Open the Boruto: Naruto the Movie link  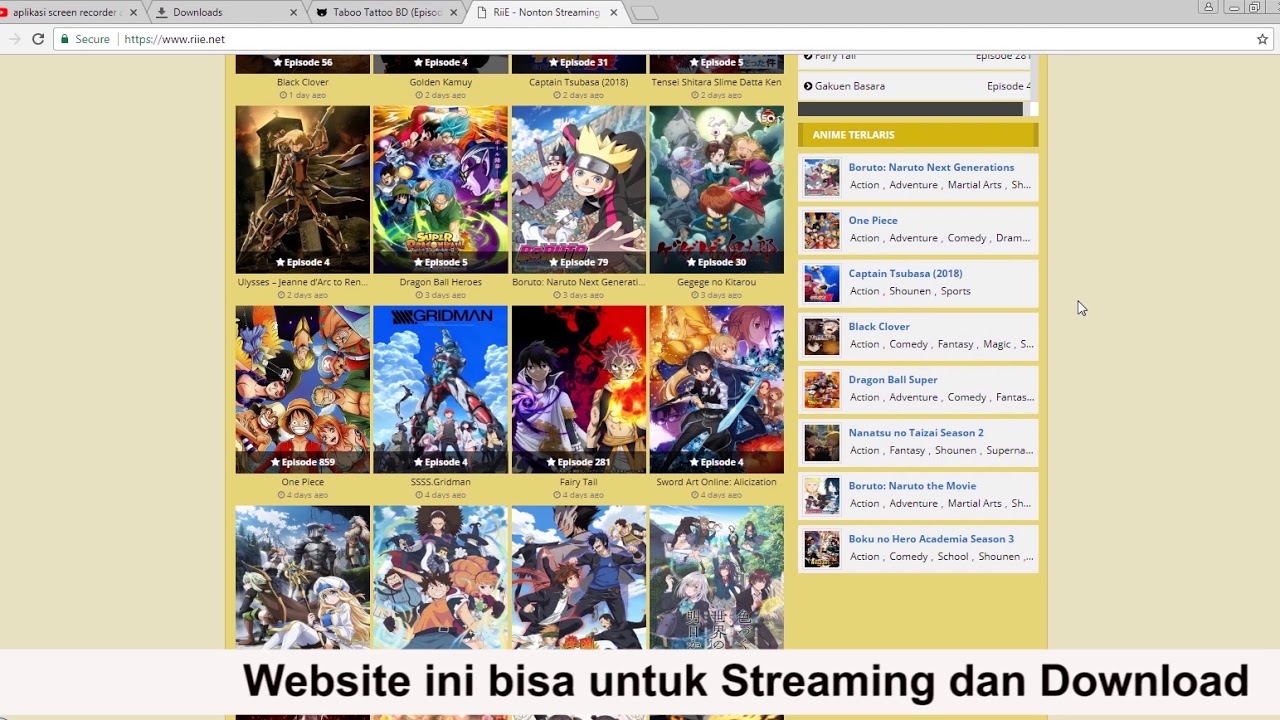[912, 485]
